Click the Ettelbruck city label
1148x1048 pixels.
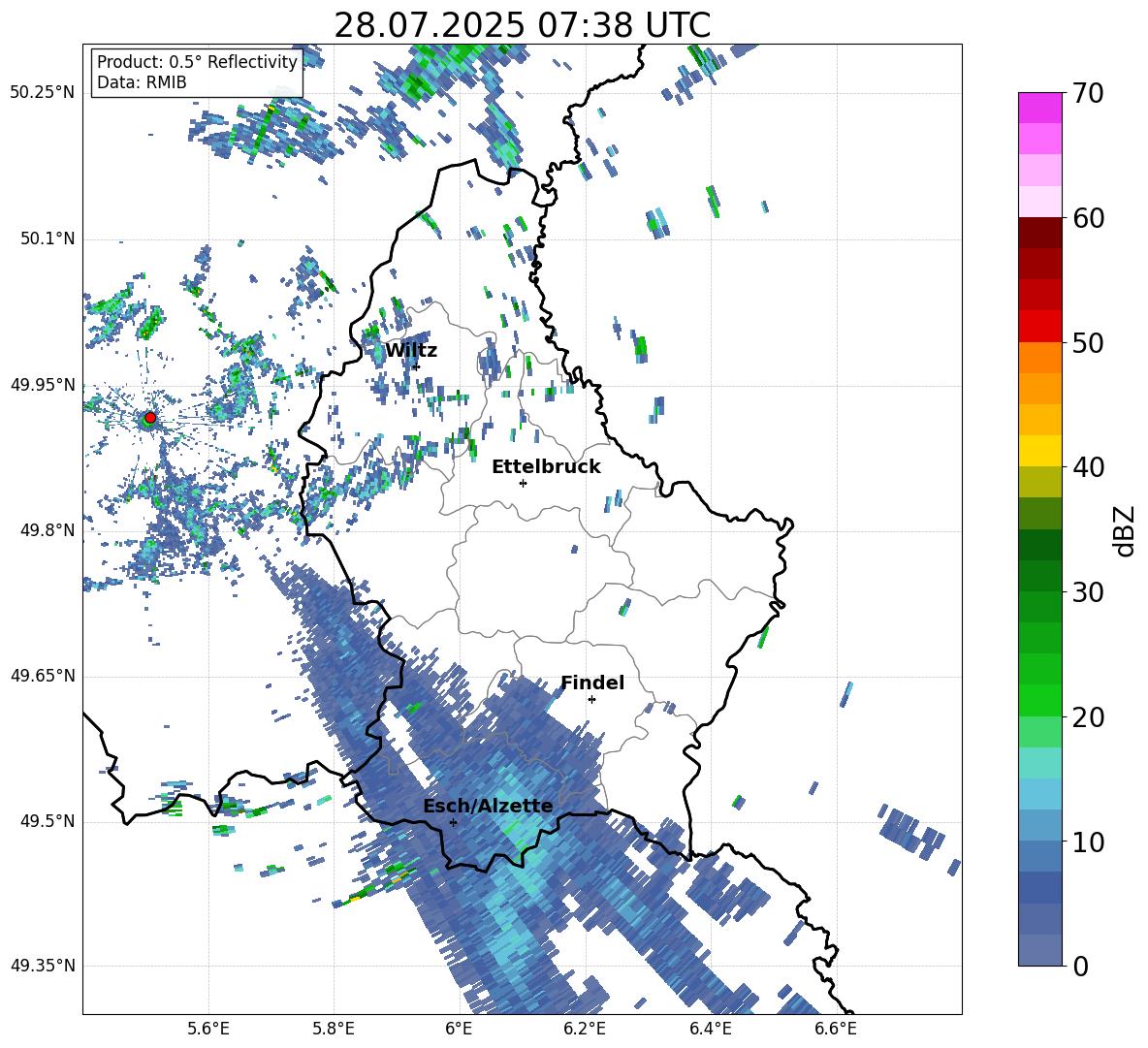pos(546,467)
